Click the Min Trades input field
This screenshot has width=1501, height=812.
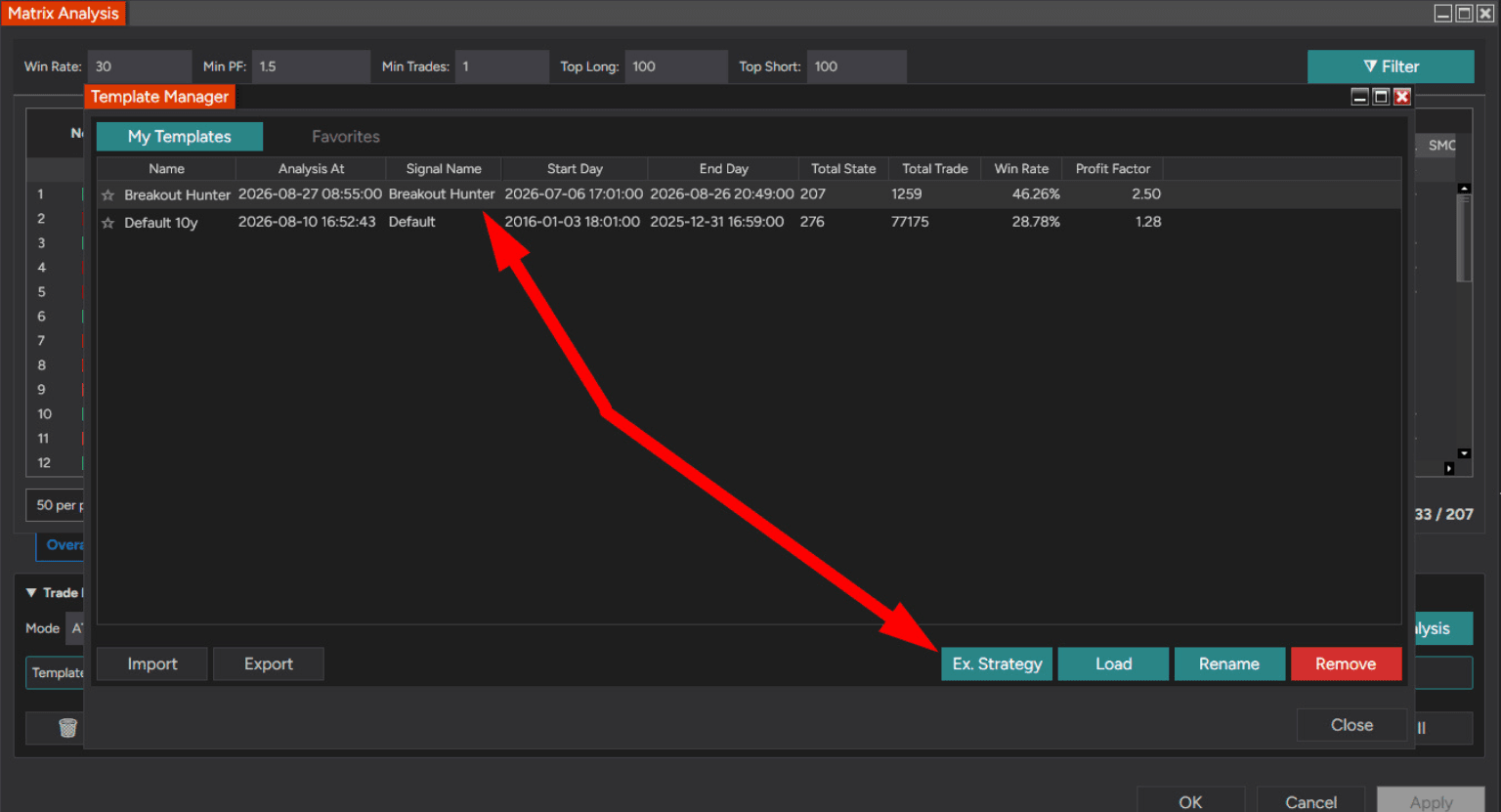[502, 66]
